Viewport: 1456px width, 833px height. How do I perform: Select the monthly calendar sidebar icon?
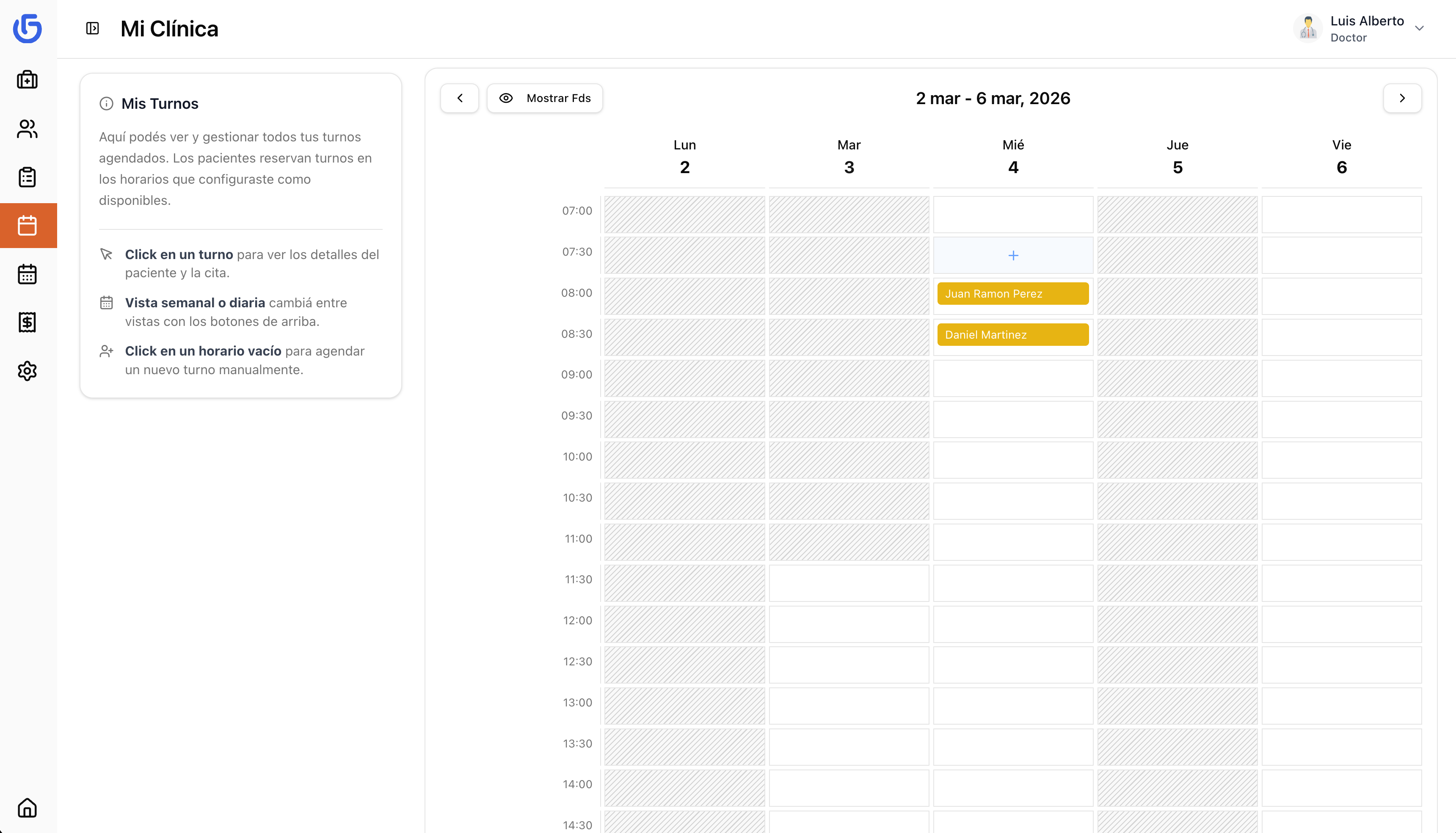[x=28, y=273]
